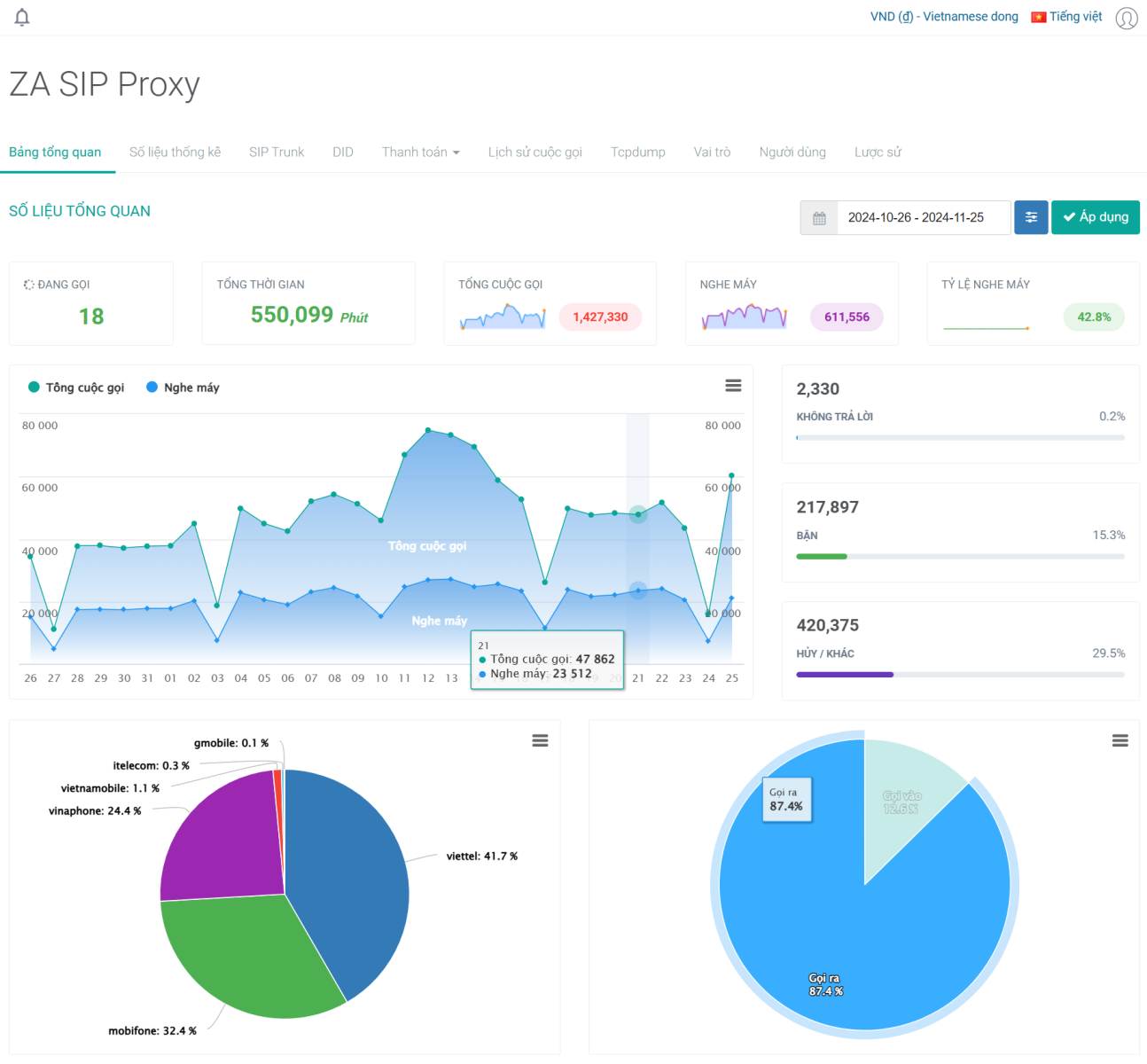Open the Gọi ra pie chart menu icon

click(1120, 739)
